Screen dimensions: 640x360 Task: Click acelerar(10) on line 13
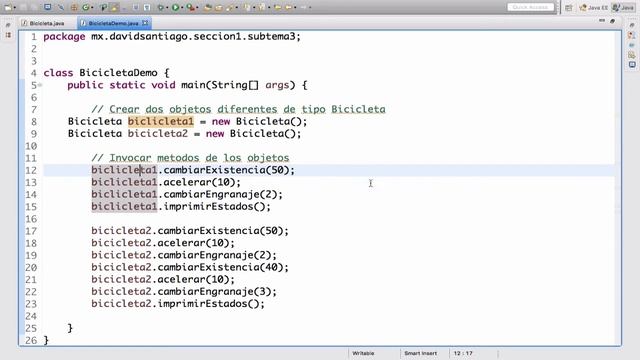pyautogui.click(x=199, y=182)
